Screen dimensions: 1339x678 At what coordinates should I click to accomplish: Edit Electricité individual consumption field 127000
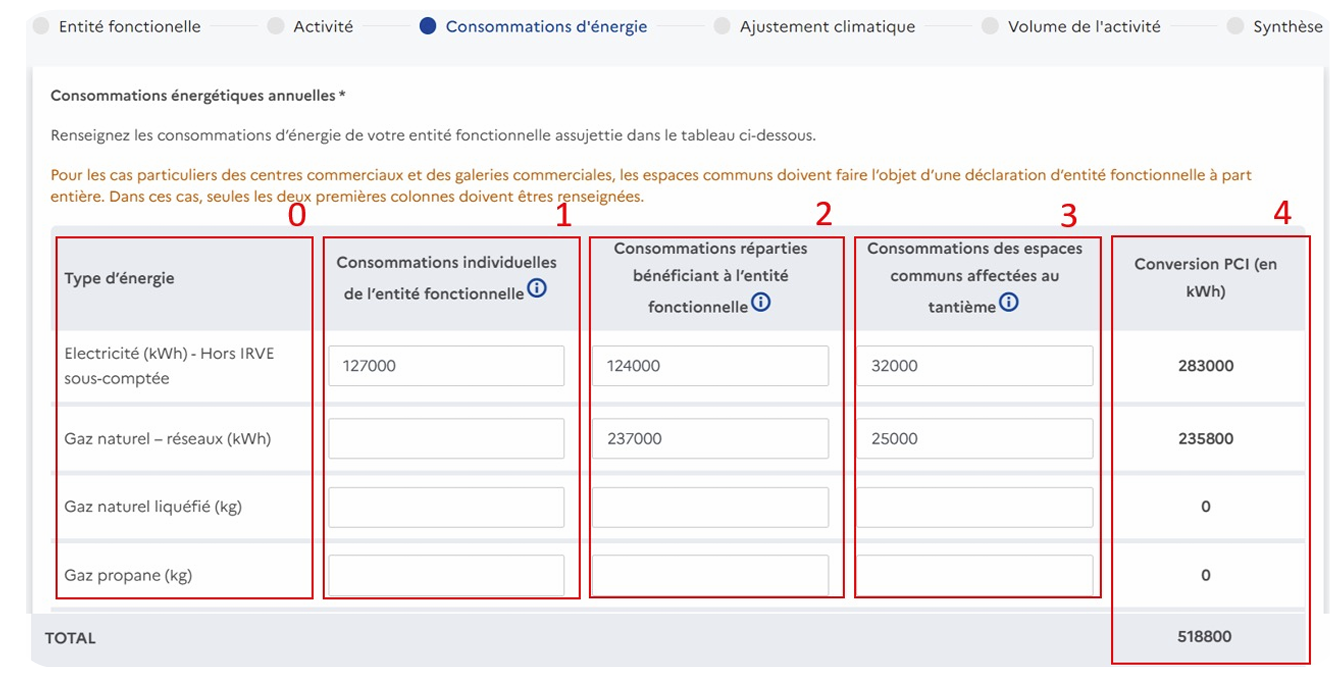[446, 366]
